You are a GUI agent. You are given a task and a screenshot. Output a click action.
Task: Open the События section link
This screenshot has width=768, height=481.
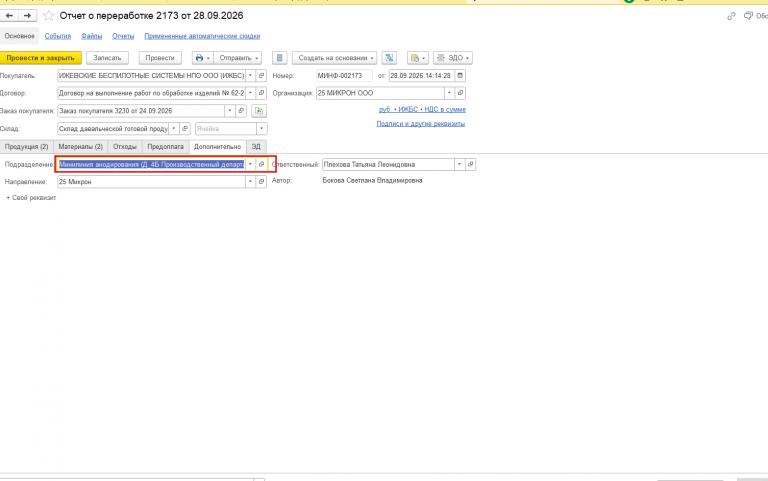pyautogui.click(x=58, y=36)
